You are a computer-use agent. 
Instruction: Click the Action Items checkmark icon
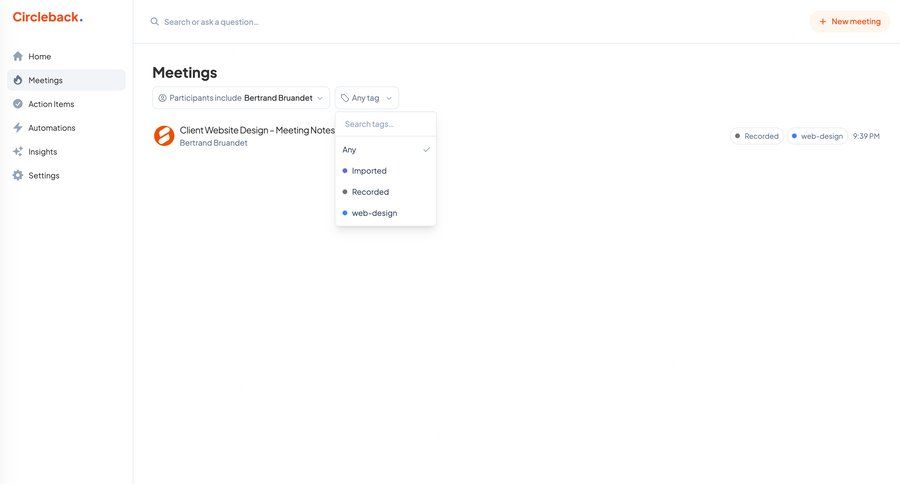[x=18, y=104]
